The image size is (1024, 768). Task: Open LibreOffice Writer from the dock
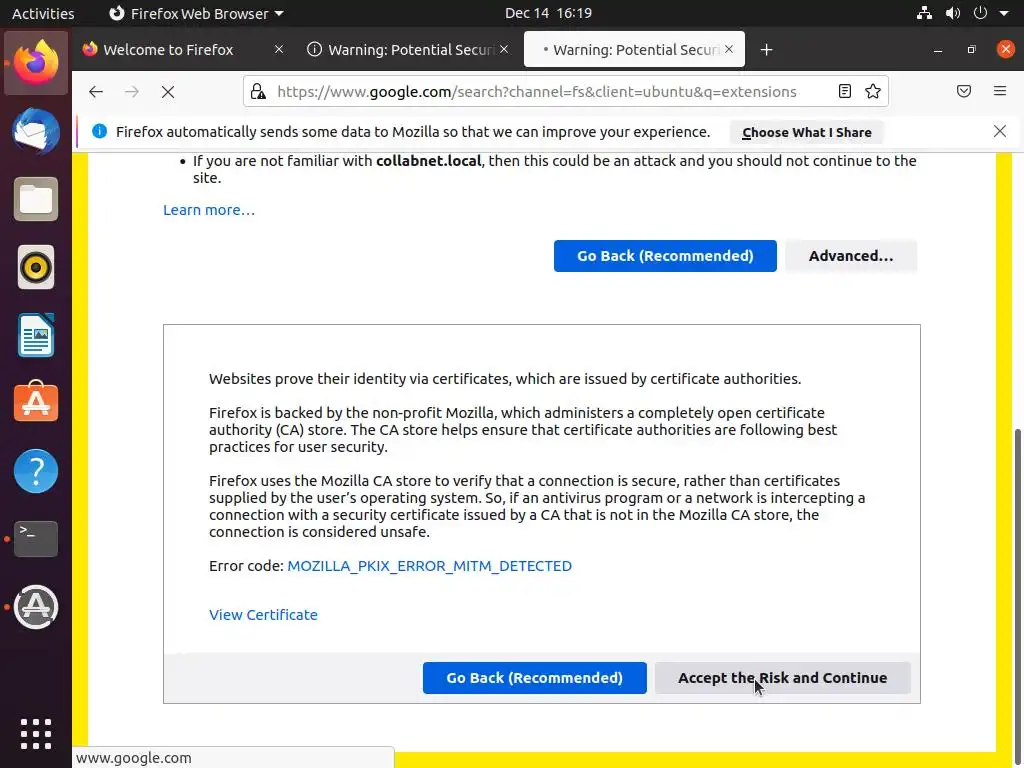[36, 335]
